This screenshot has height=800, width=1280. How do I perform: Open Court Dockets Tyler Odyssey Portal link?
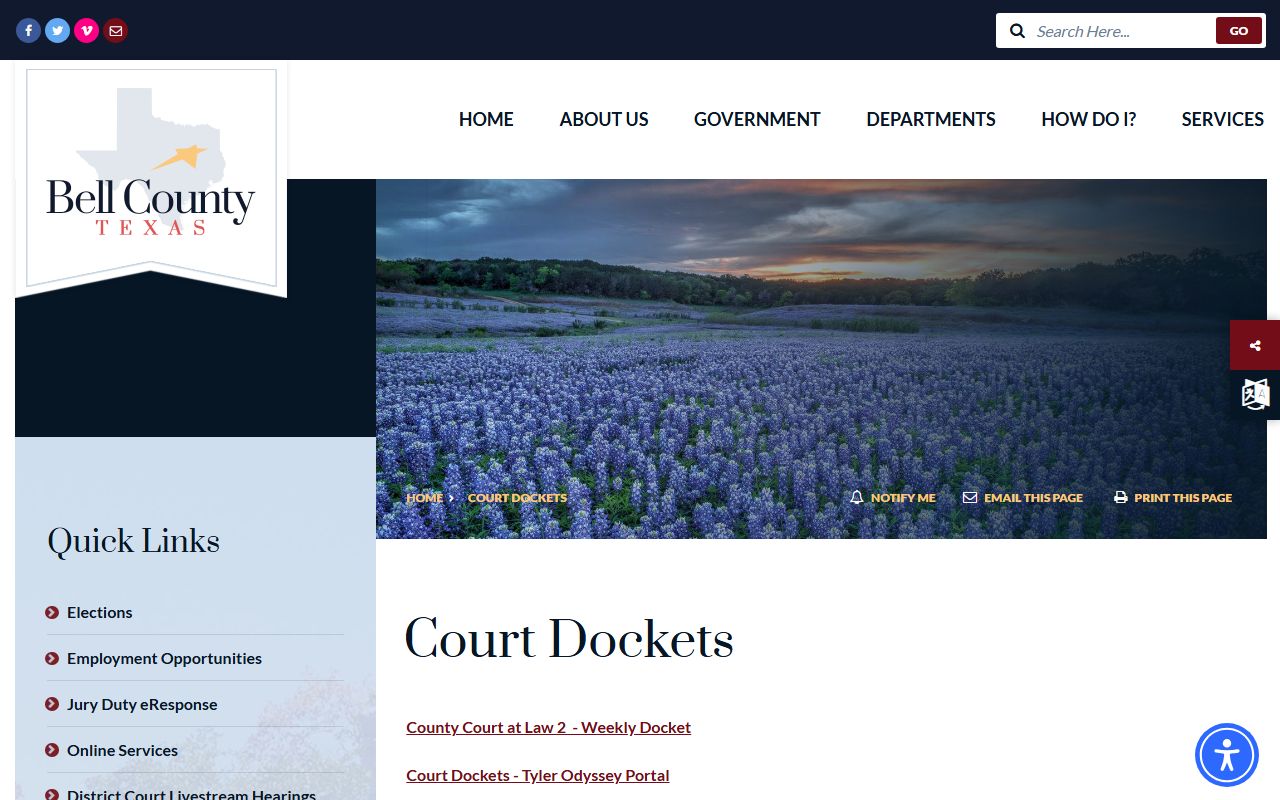537,775
